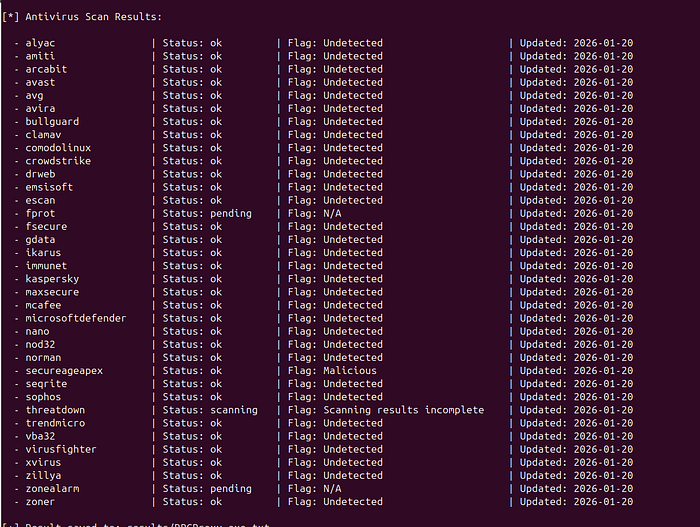Select the amiti engine name
This screenshot has width=700, height=527.
[40, 56]
